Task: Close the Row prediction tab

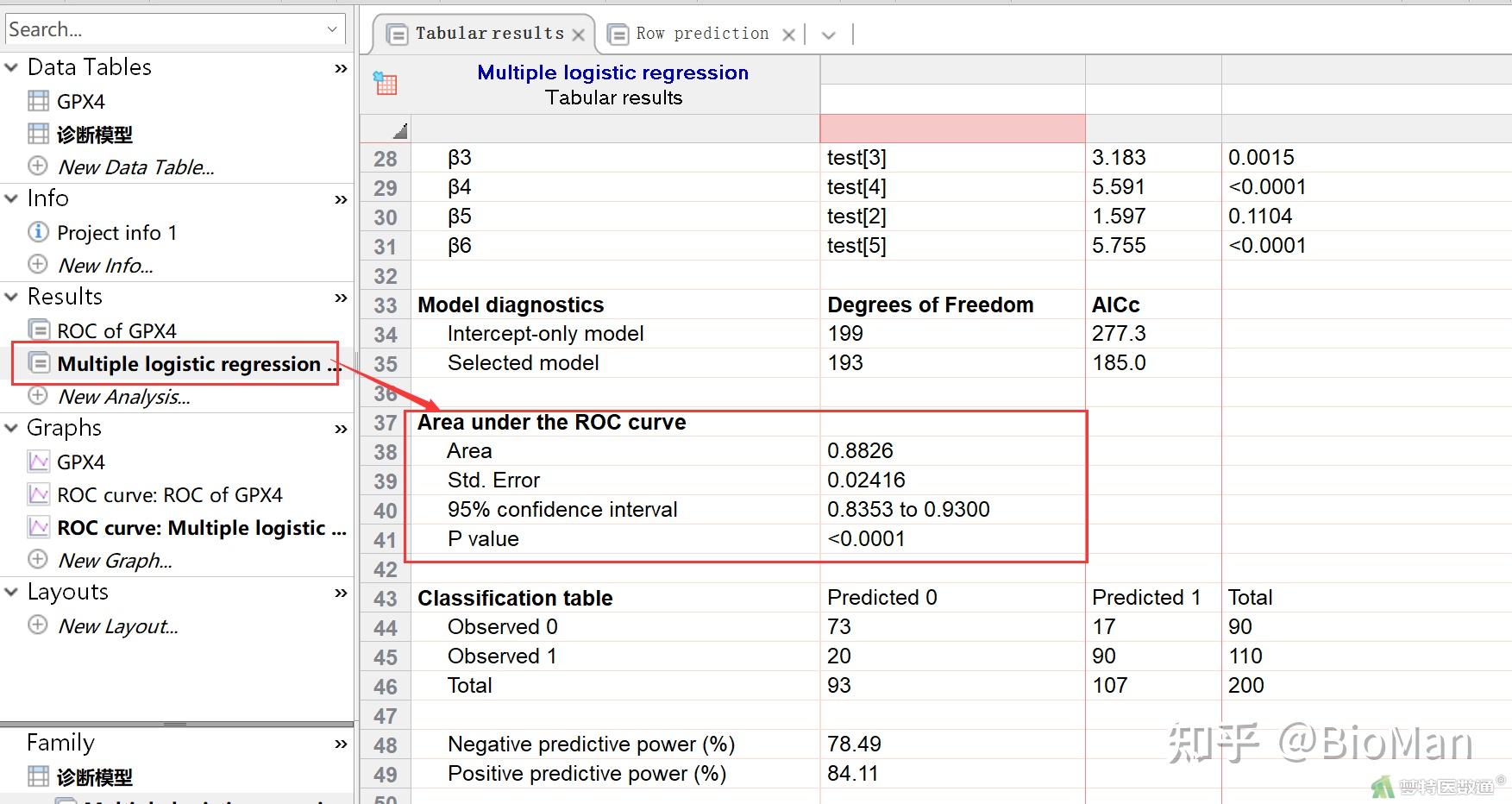Action: tap(788, 35)
